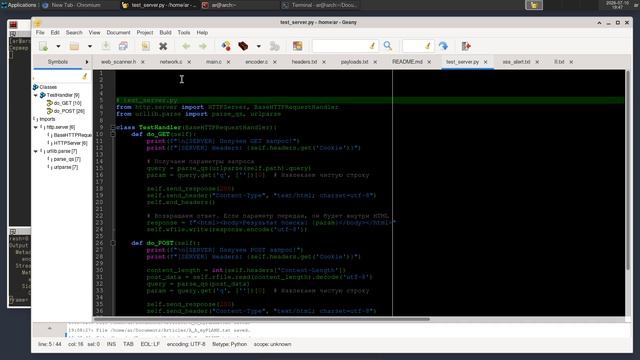Click the Open file folder icon
The height and width of the screenshot is (360, 640).
(x=74, y=46)
